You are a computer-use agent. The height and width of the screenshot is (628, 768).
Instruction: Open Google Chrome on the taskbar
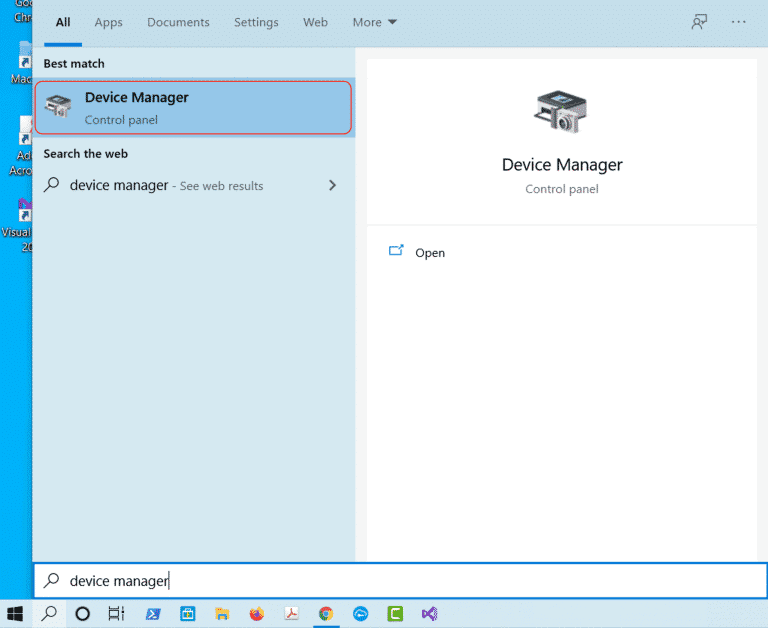[326, 613]
